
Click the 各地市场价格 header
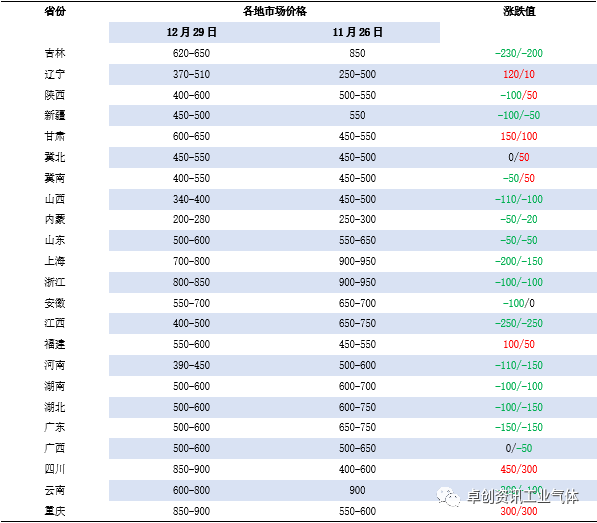point(275,11)
